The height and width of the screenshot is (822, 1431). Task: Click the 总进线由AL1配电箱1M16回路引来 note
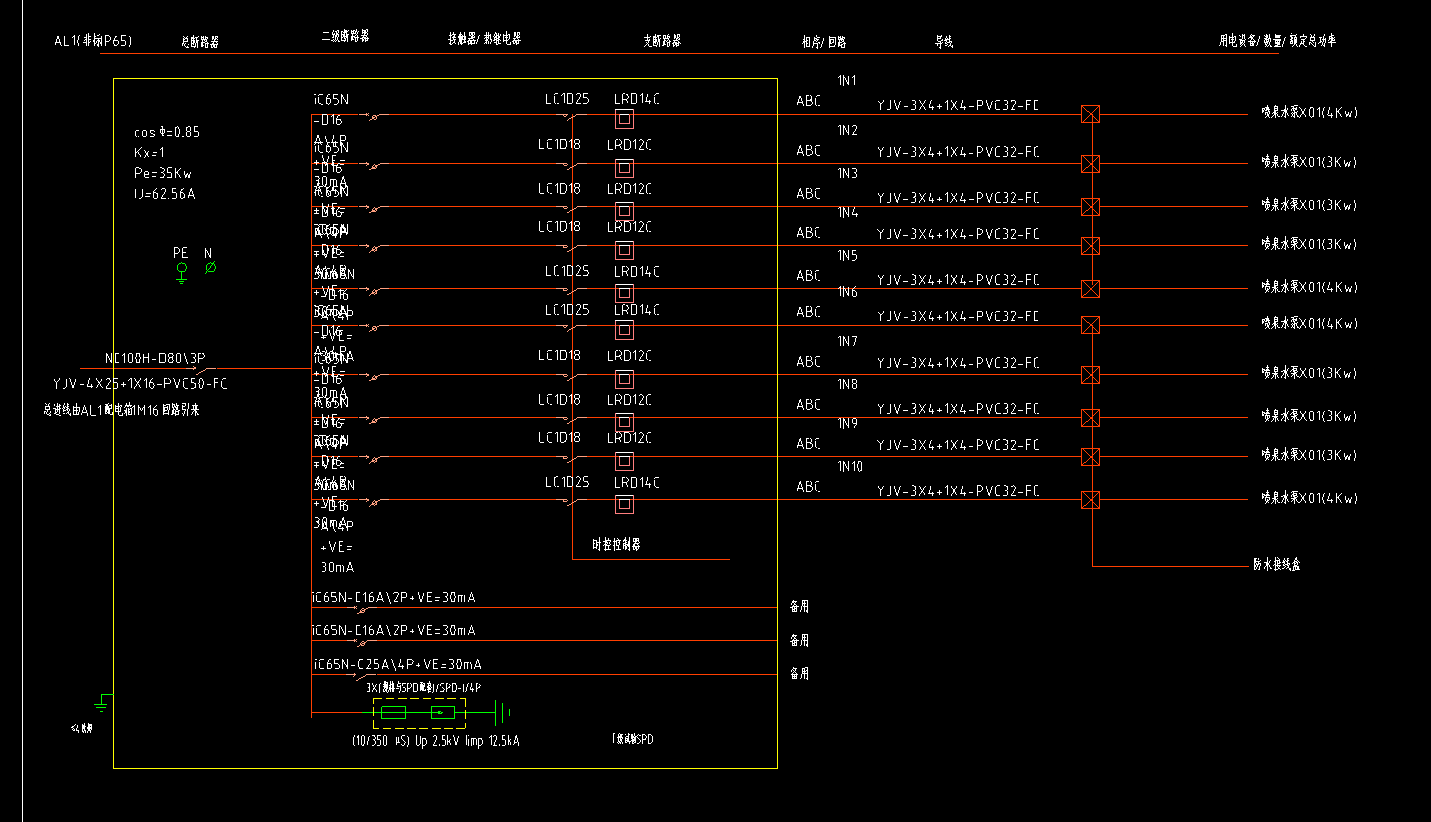(x=120, y=410)
